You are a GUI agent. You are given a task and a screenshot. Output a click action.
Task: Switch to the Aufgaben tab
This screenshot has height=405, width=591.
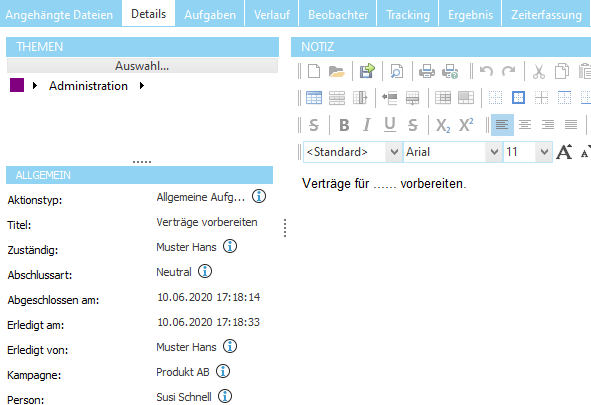coord(210,14)
